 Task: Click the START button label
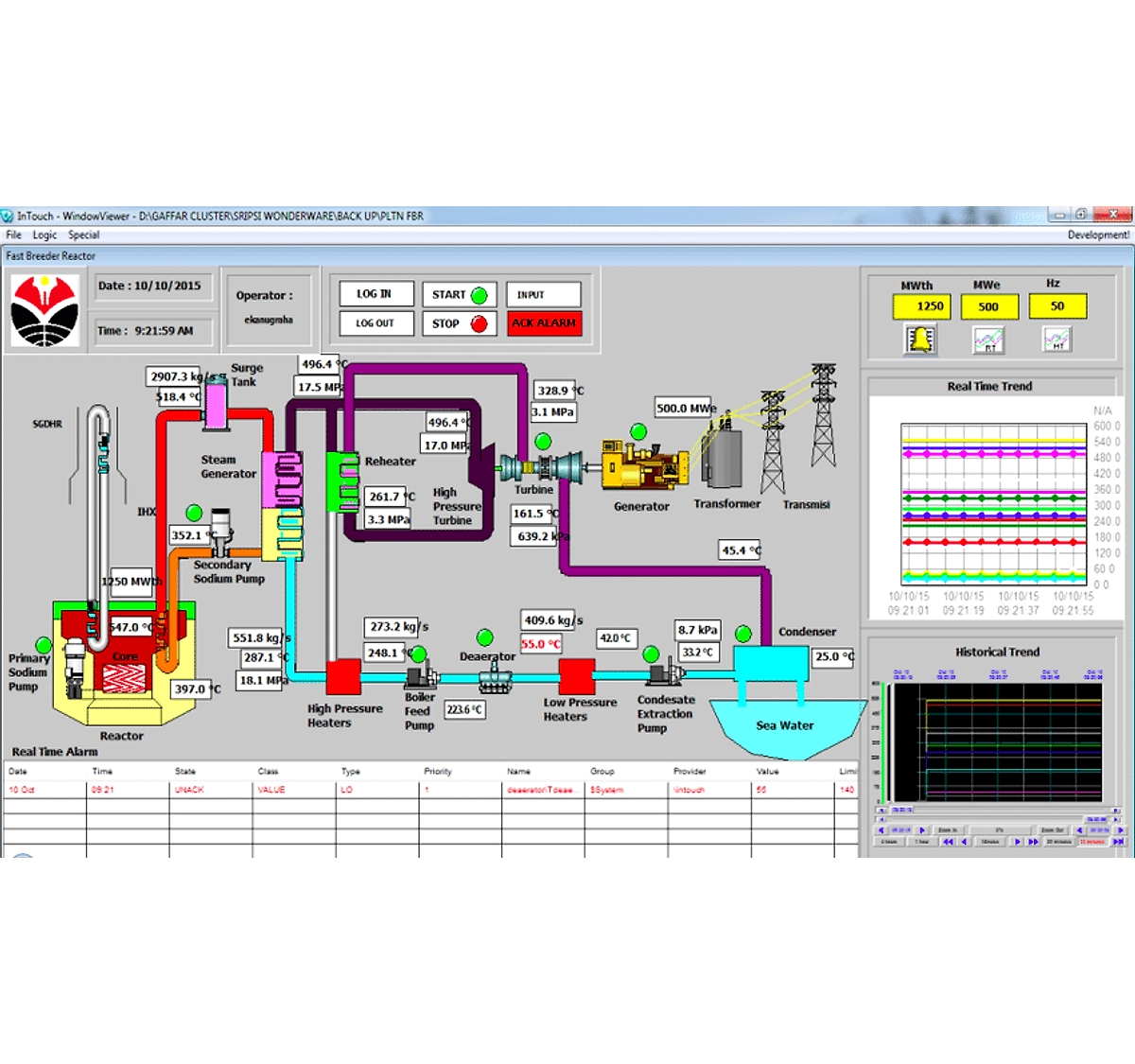click(449, 295)
